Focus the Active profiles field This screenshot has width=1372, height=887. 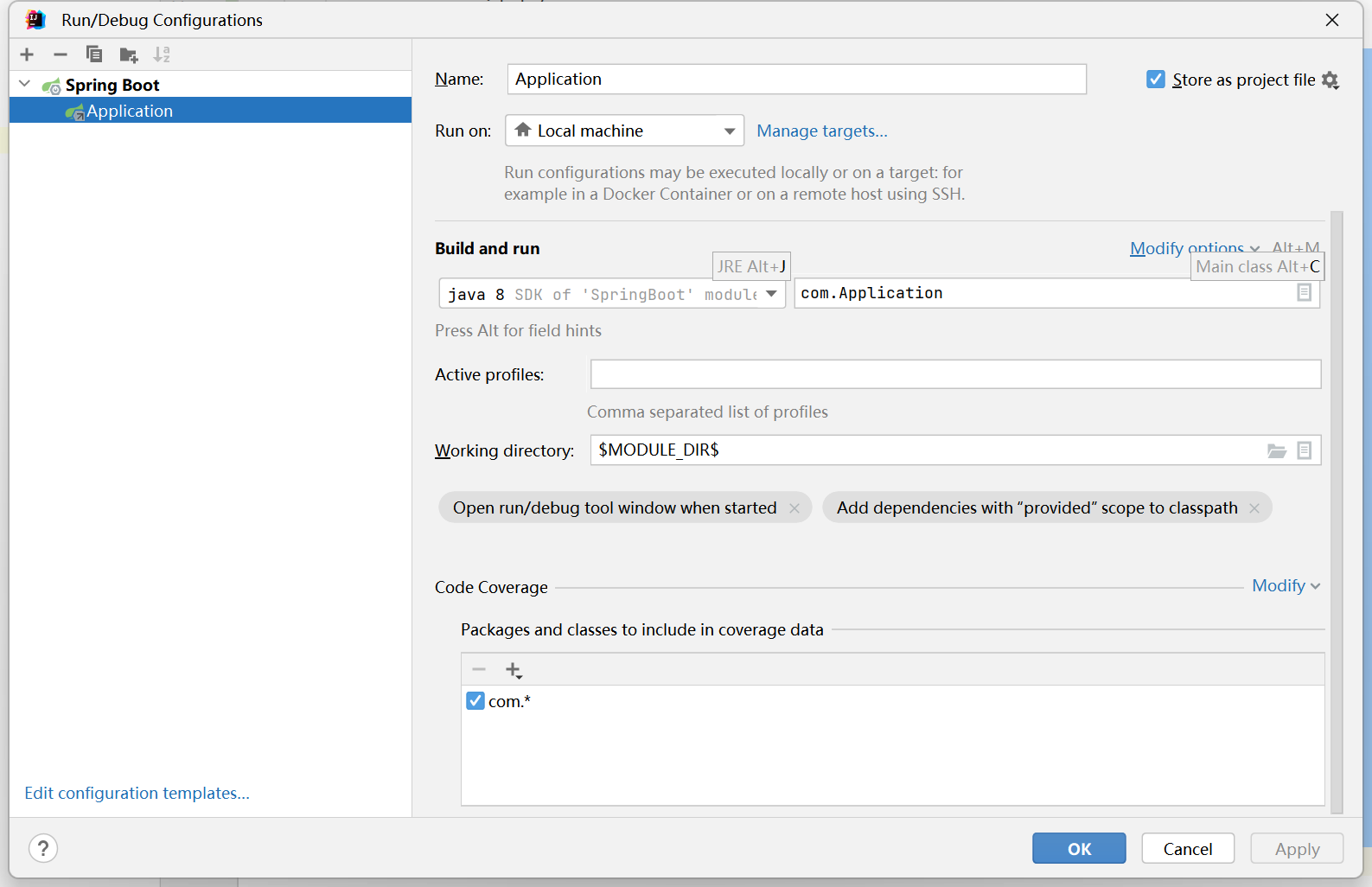(955, 374)
